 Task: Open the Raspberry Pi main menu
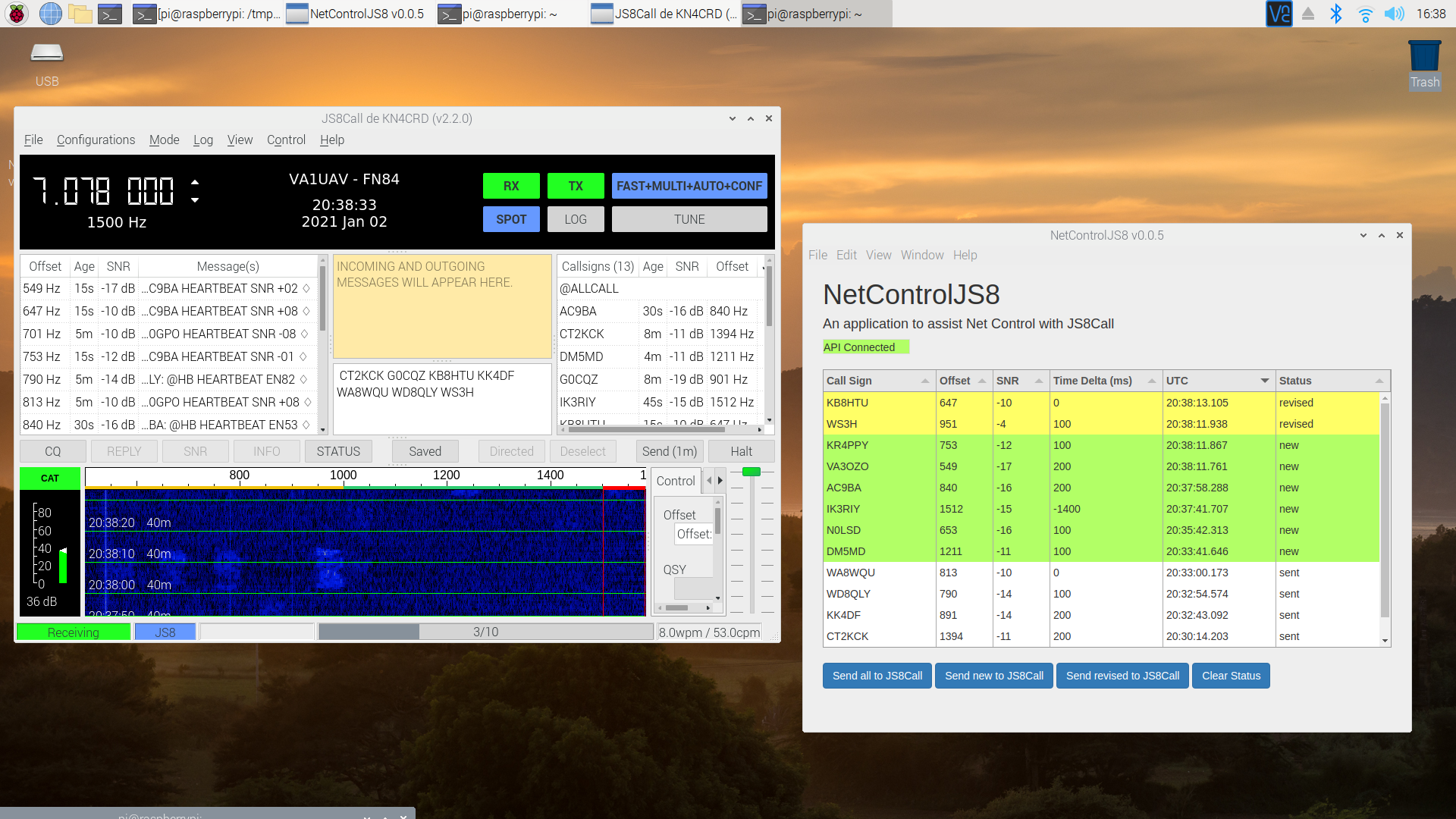(x=17, y=14)
